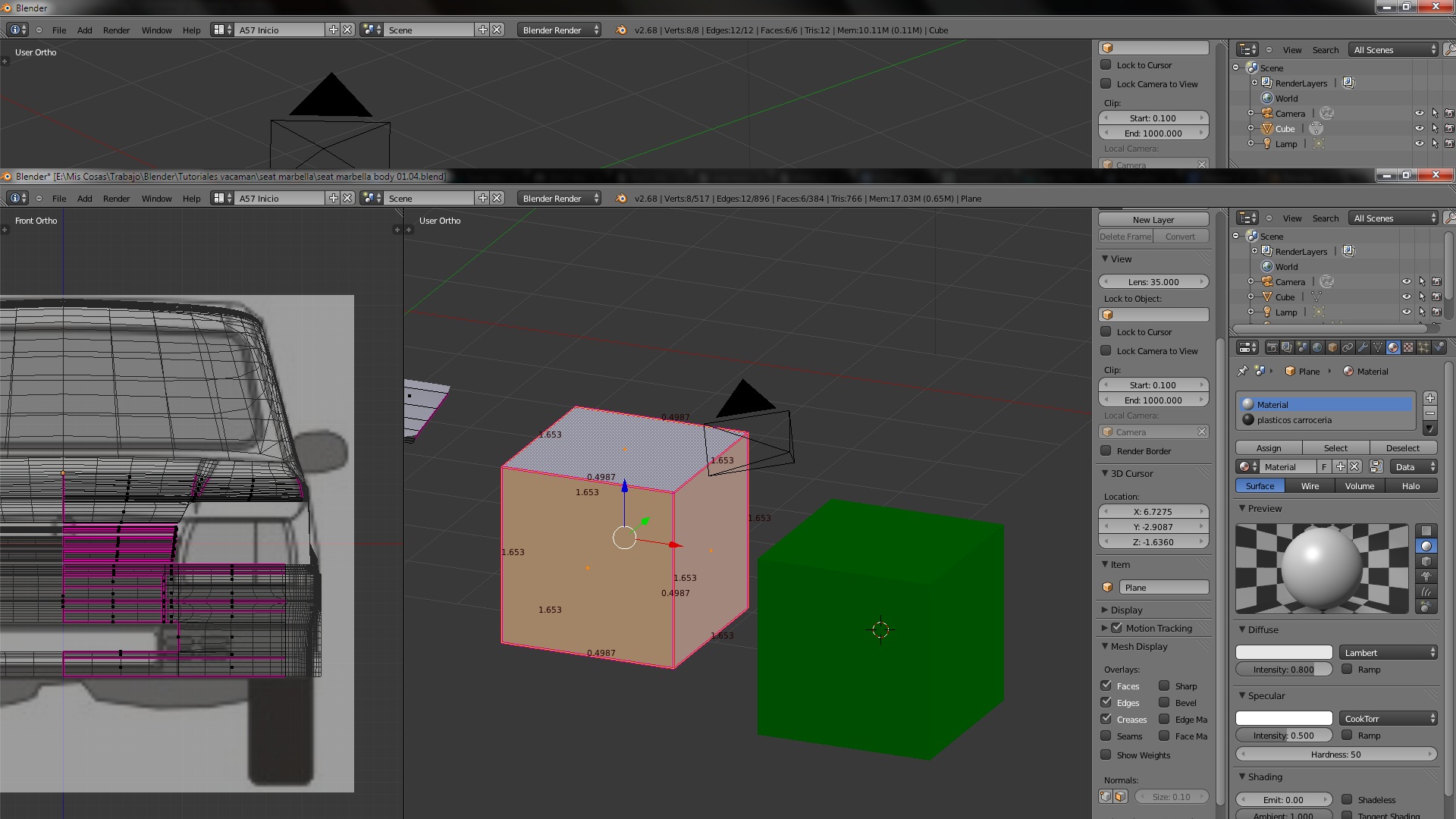Open the Particles properties tab
The height and width of the screenshot is (819, 1456).
pos(1423,347)
